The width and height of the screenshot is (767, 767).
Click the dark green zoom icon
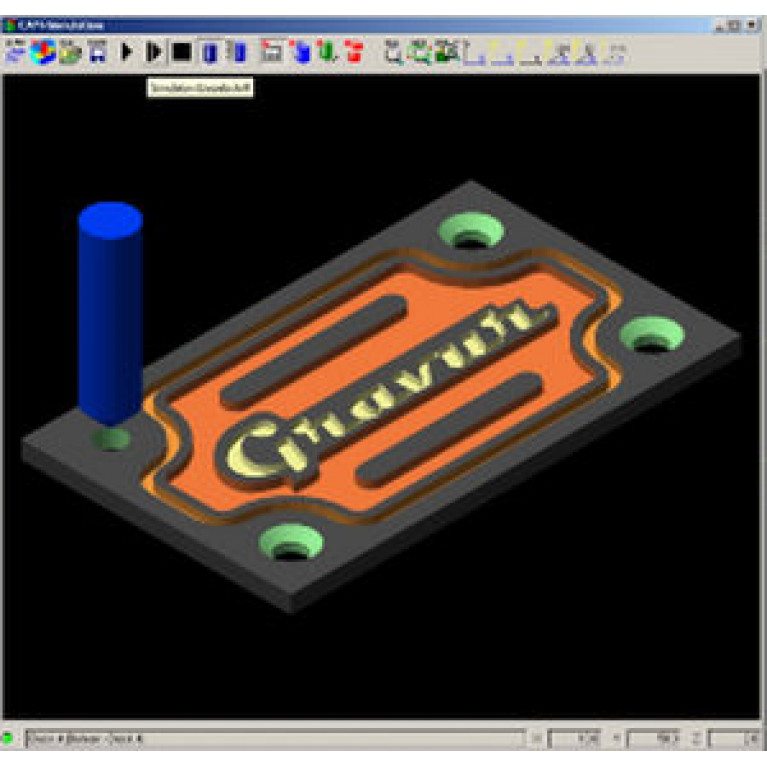pos(447,52)
